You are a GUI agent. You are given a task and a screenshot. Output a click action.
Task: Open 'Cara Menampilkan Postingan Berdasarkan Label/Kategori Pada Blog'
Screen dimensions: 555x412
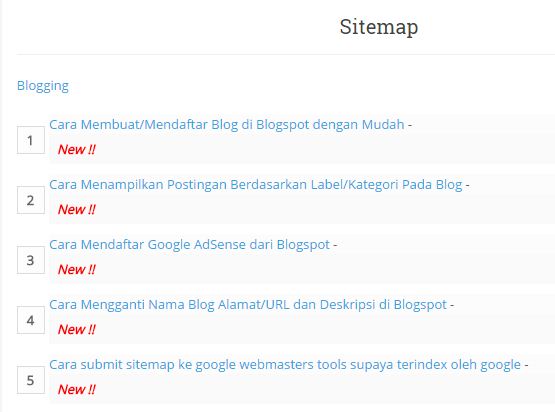tap(256, 185)
